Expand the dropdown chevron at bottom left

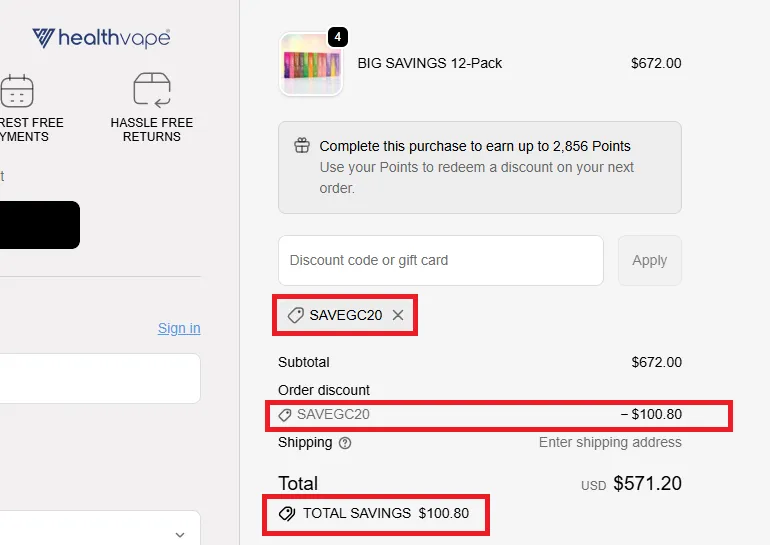click(x=180, y=536)
